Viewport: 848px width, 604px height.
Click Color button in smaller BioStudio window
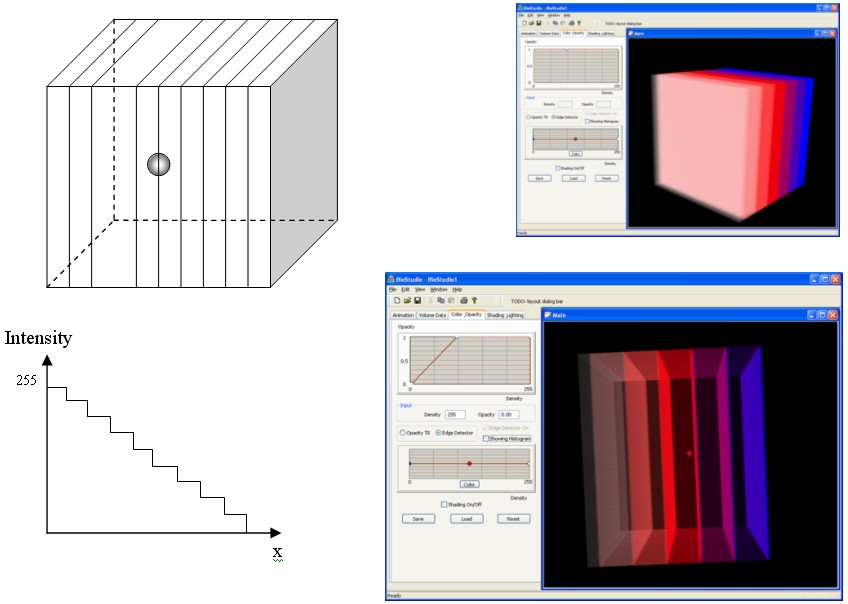coord(575,154)
